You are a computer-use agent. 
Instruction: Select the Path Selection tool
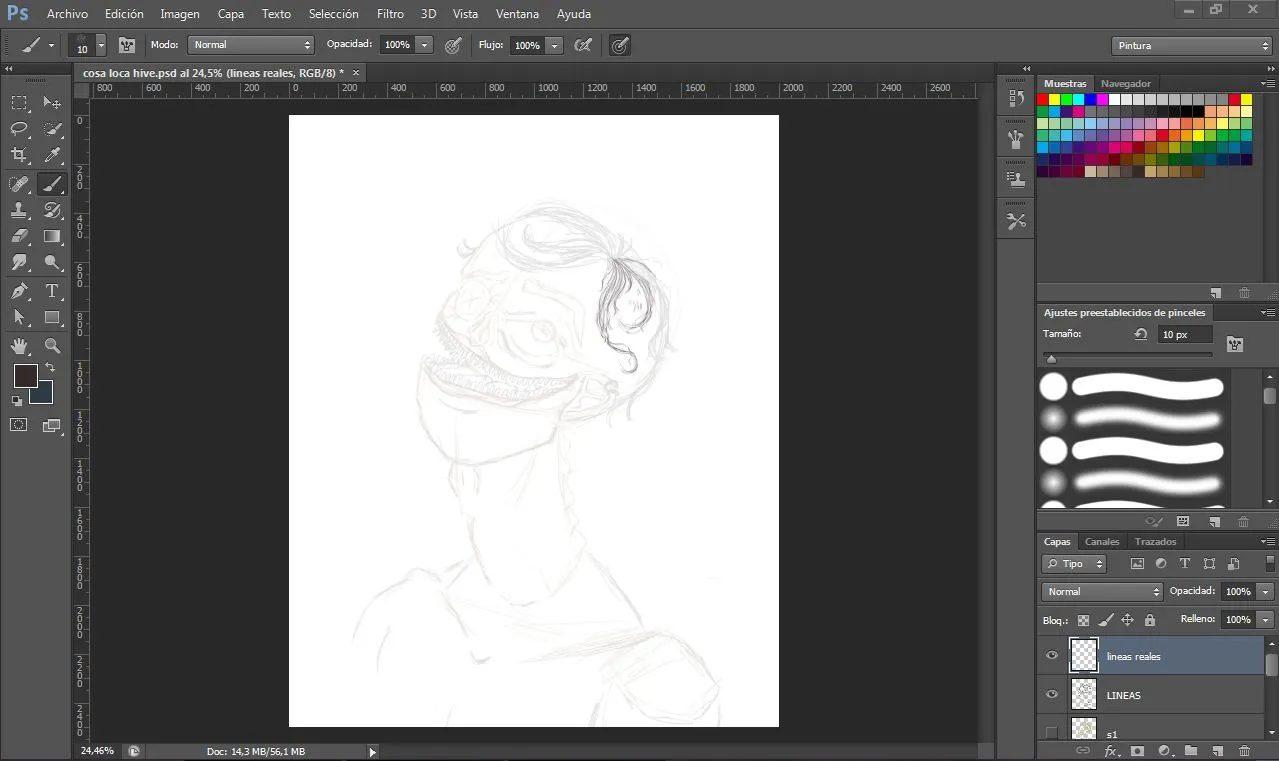pyautogui.click(x=19, y=318)
